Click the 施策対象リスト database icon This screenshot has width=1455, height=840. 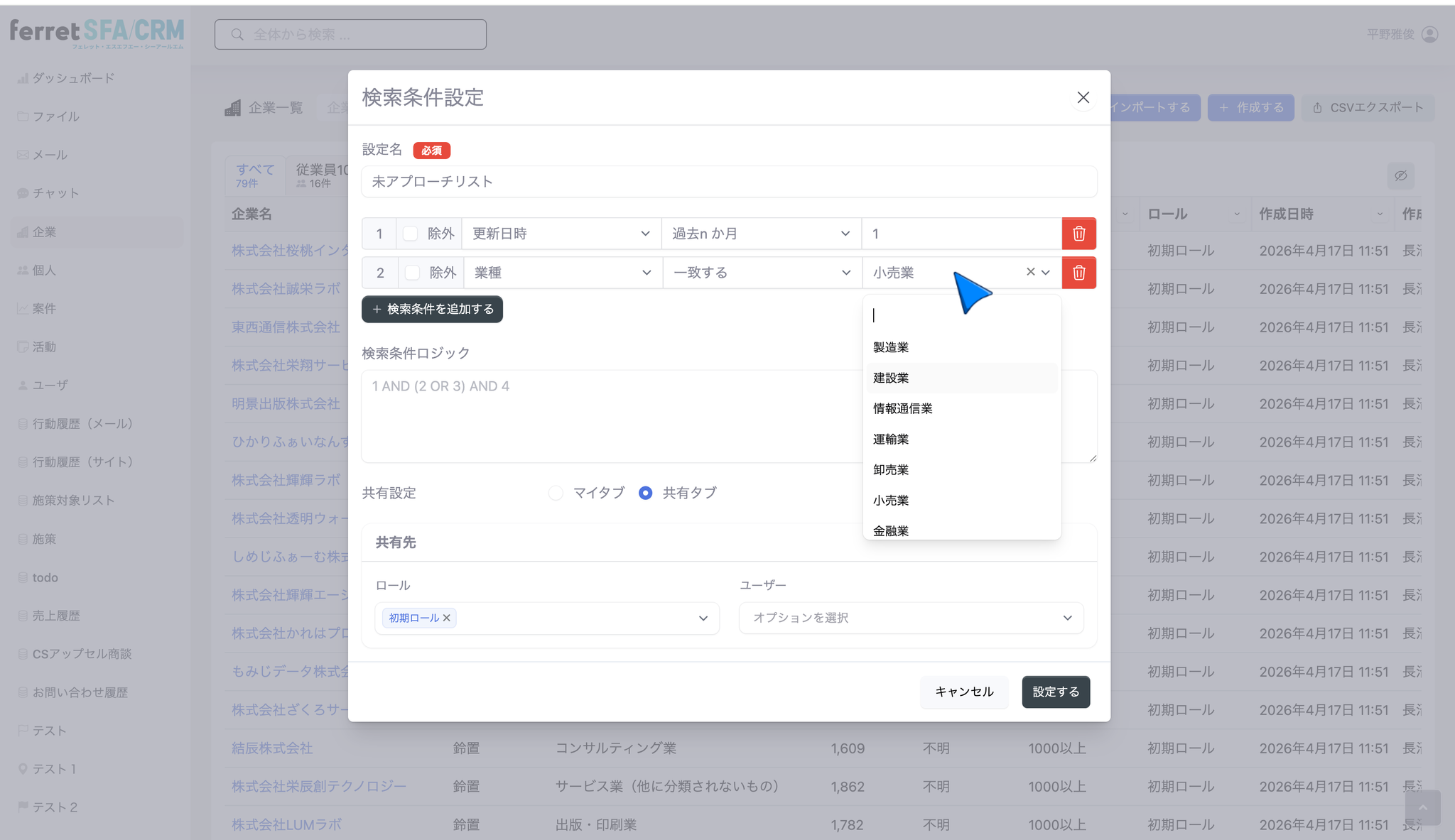[23, 501]
